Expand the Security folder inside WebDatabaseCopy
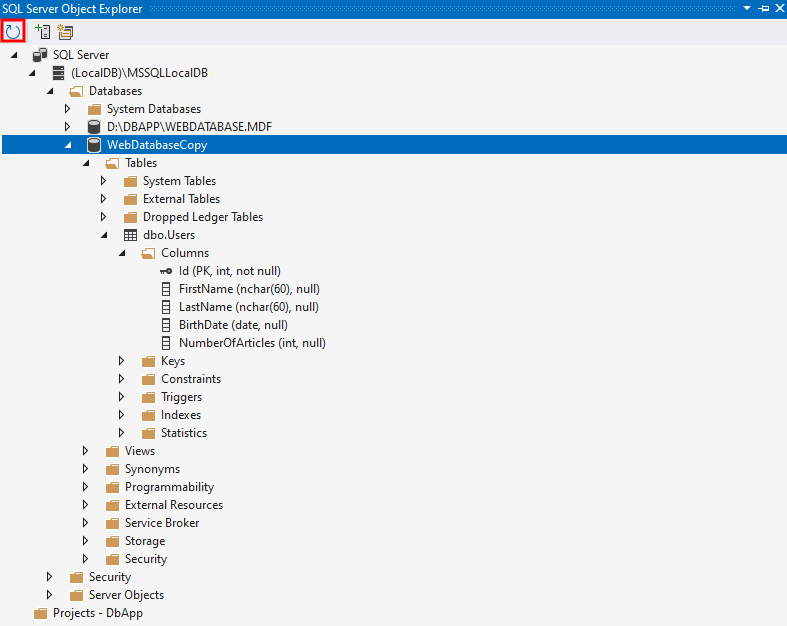The width and height of the screenshot is (787, 626). 85,559
